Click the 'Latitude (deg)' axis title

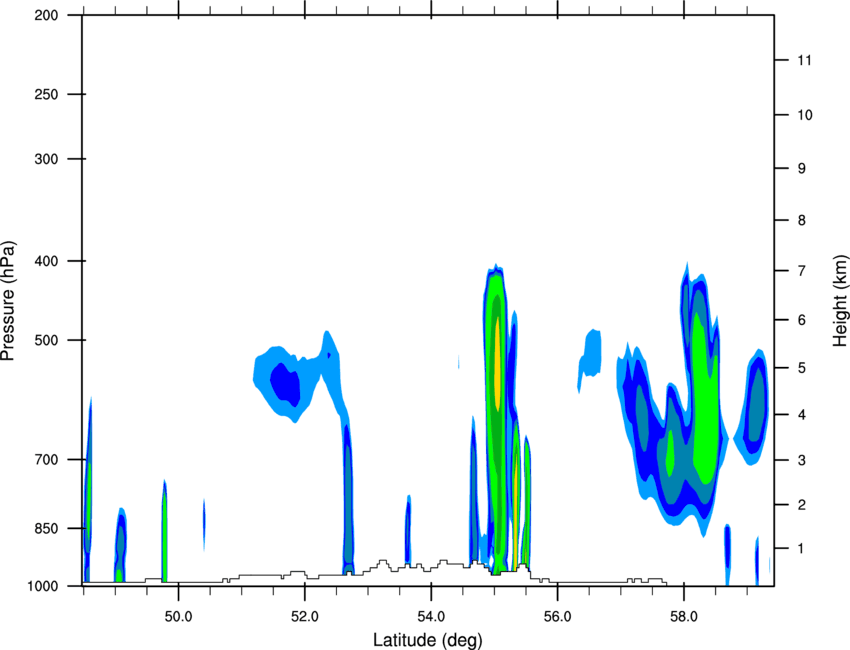(428, 640)
